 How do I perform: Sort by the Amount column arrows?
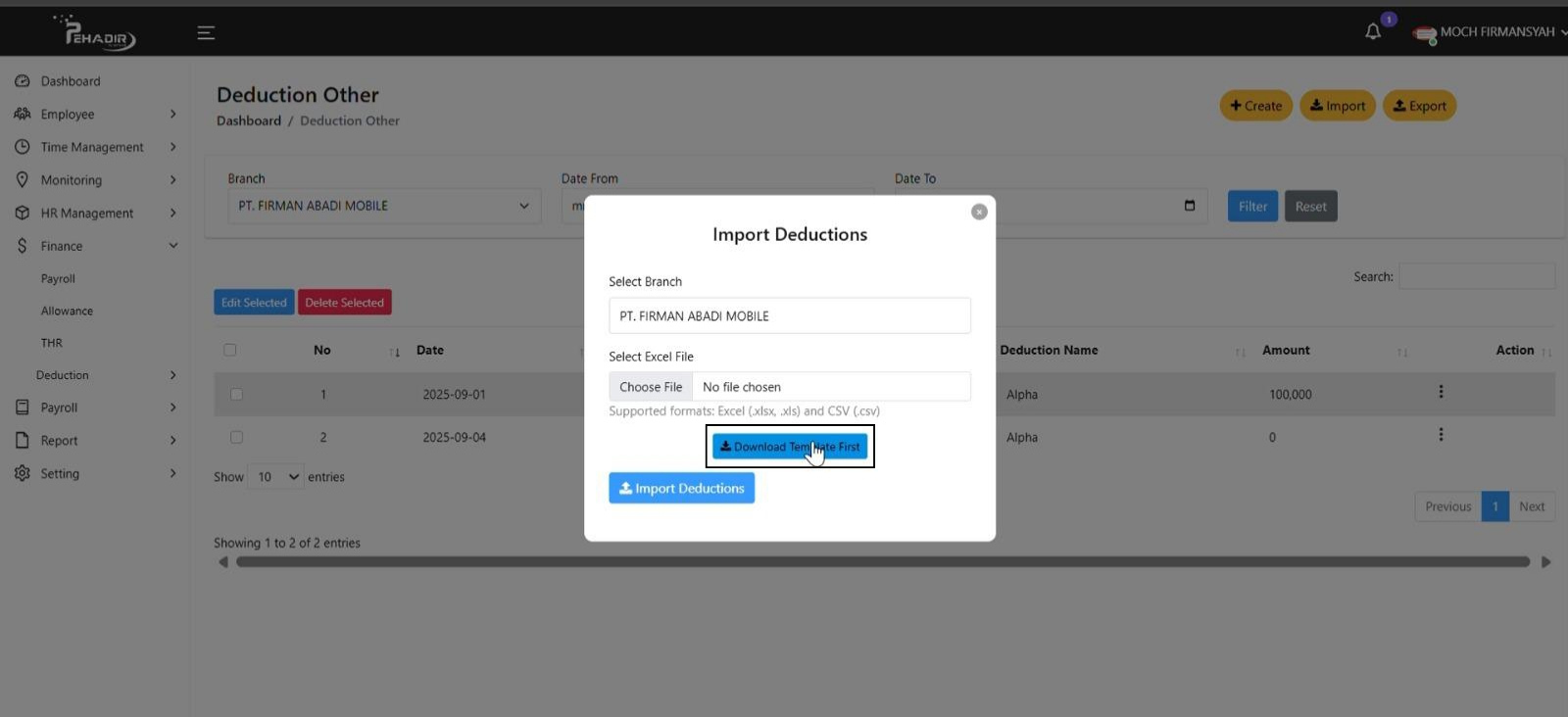[1402, 352]
